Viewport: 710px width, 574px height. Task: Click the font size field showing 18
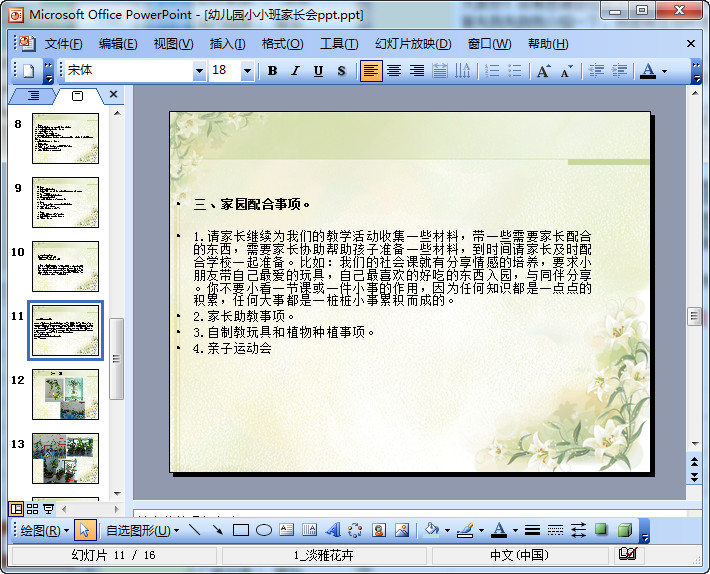[x=225, y=71]
